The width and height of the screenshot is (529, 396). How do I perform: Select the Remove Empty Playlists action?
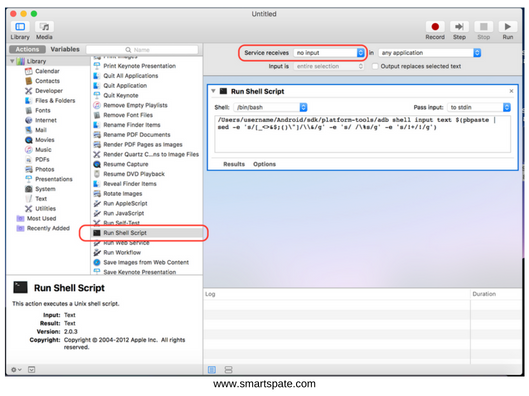(x=135, y=105)
